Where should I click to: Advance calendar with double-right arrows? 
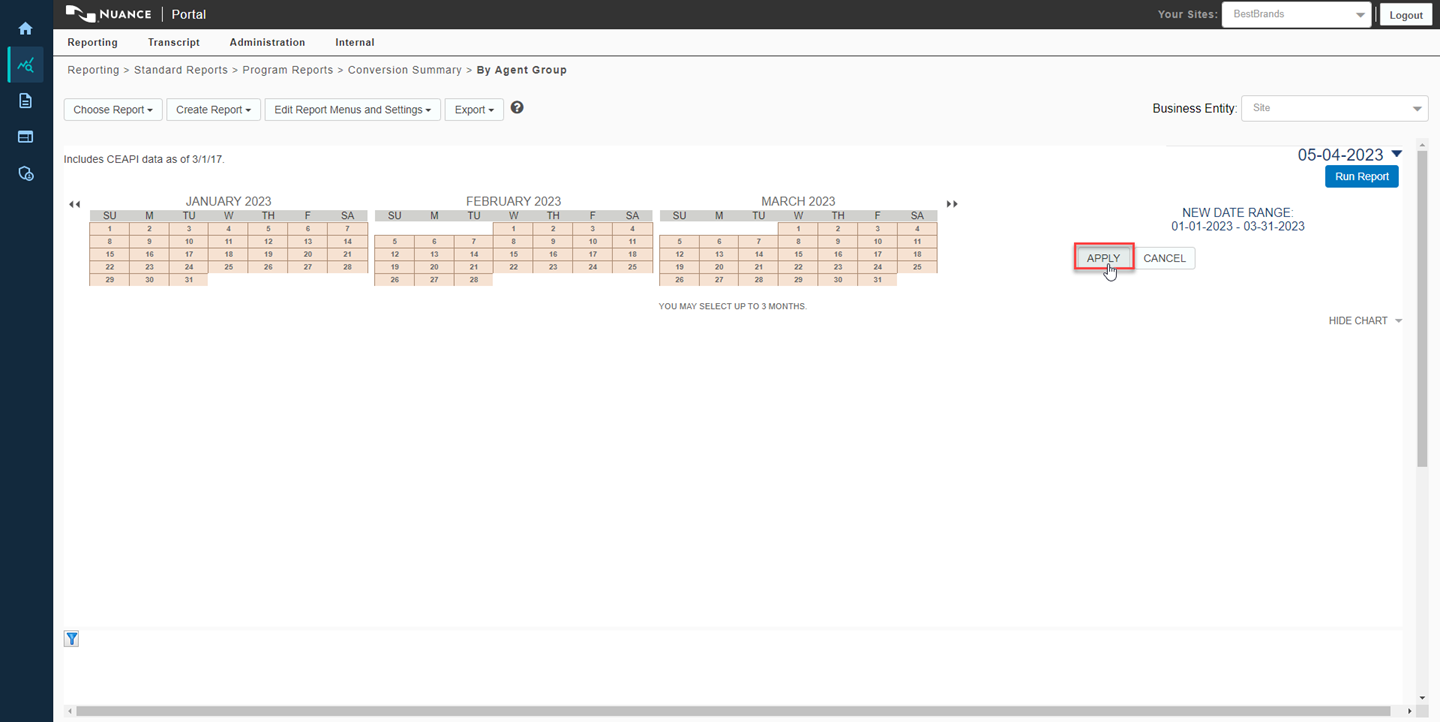pos(952,204)
